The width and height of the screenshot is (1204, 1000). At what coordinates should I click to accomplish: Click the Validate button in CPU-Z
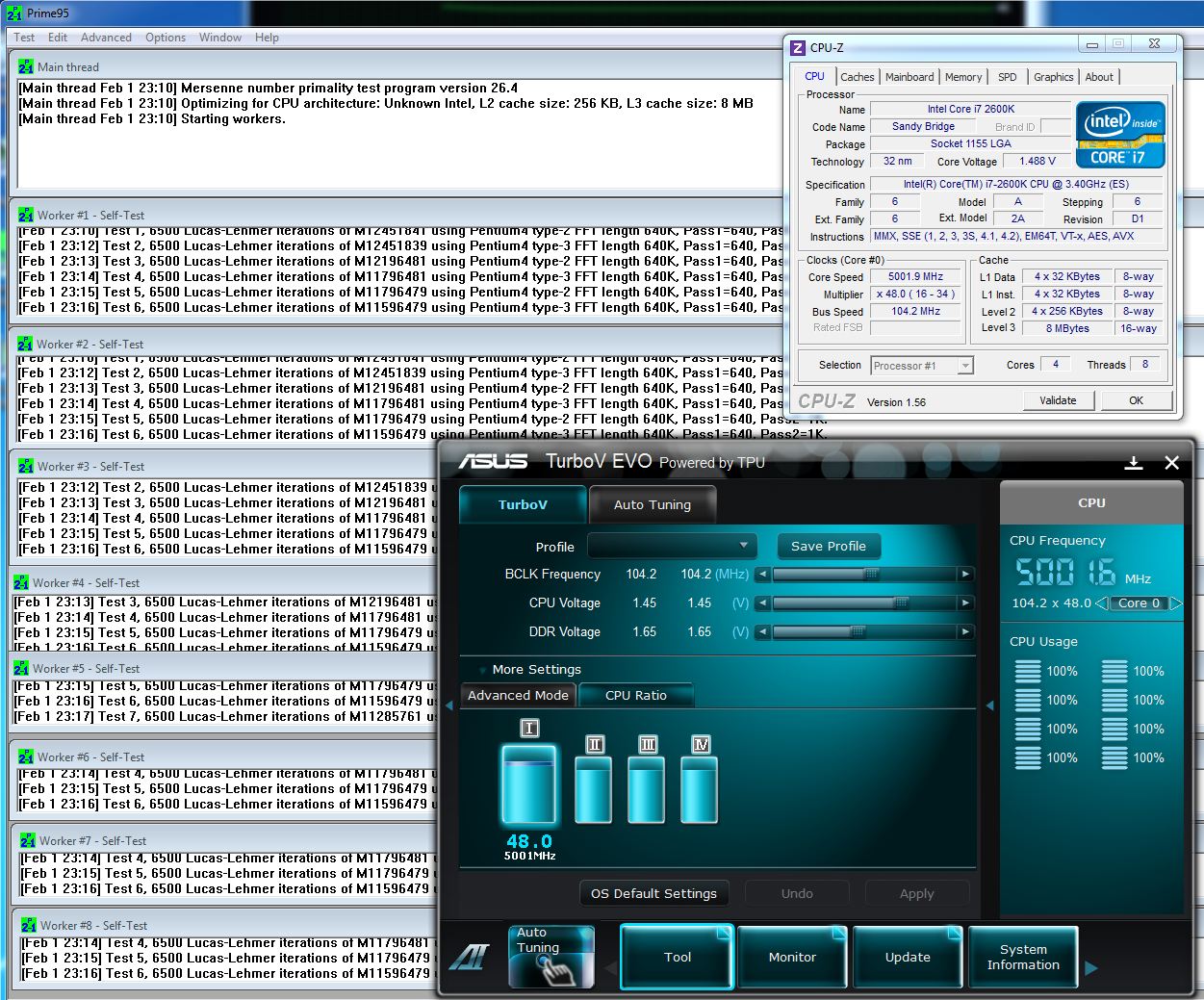click(x=1058, y=400)
